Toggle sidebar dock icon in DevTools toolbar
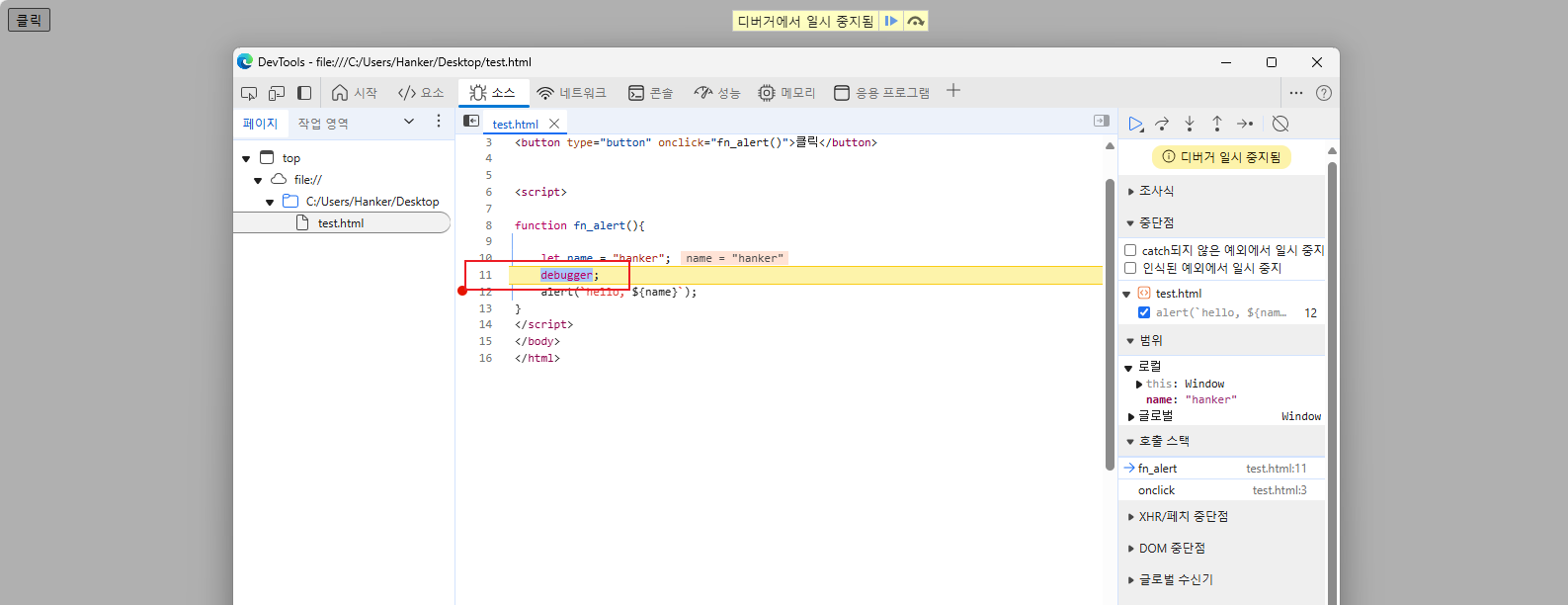Viewport: 1568px width, 605px height. tap(304, 93)
